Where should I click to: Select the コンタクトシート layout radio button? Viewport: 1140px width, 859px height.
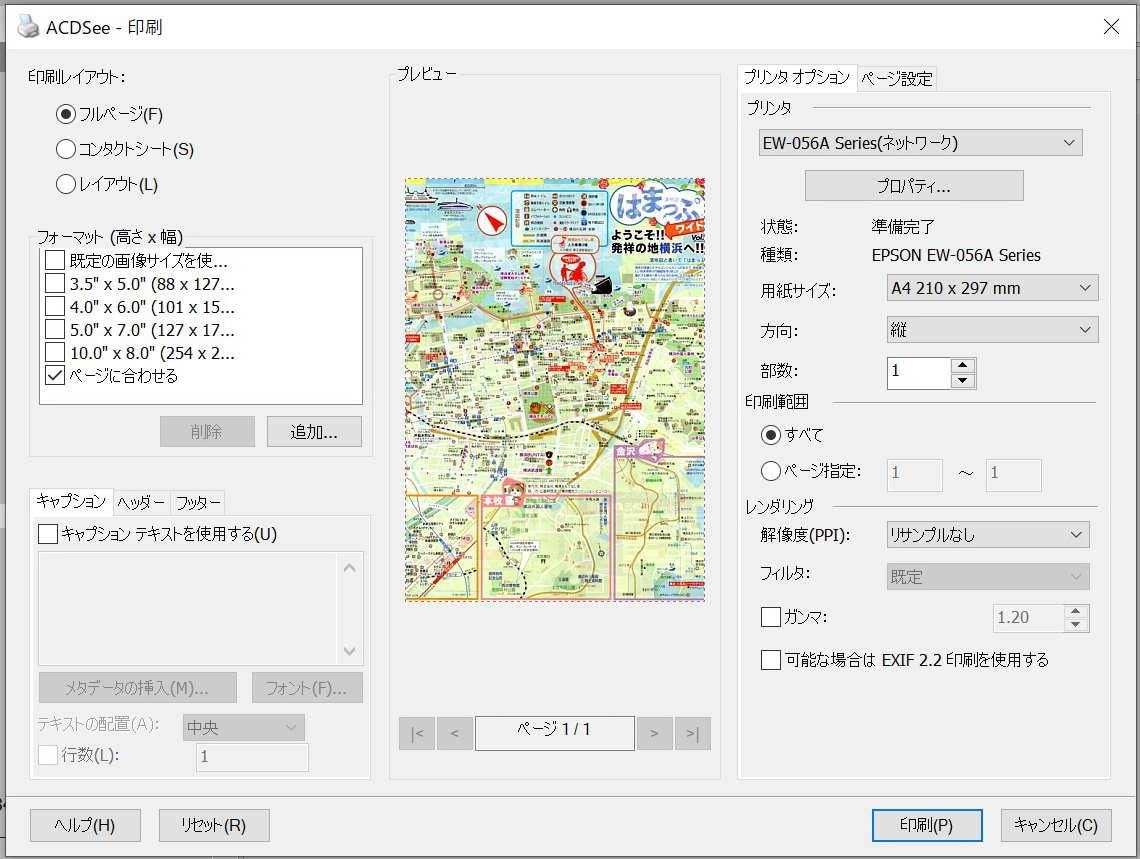(66, 149)
